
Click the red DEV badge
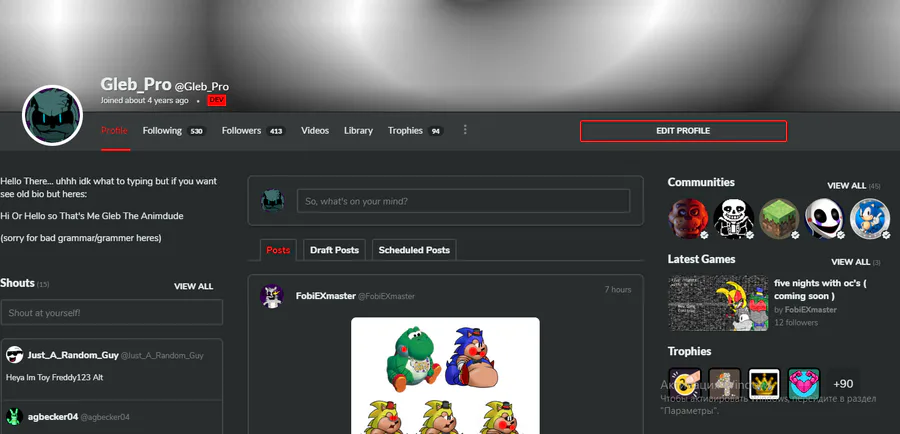(x=216, y=100)
